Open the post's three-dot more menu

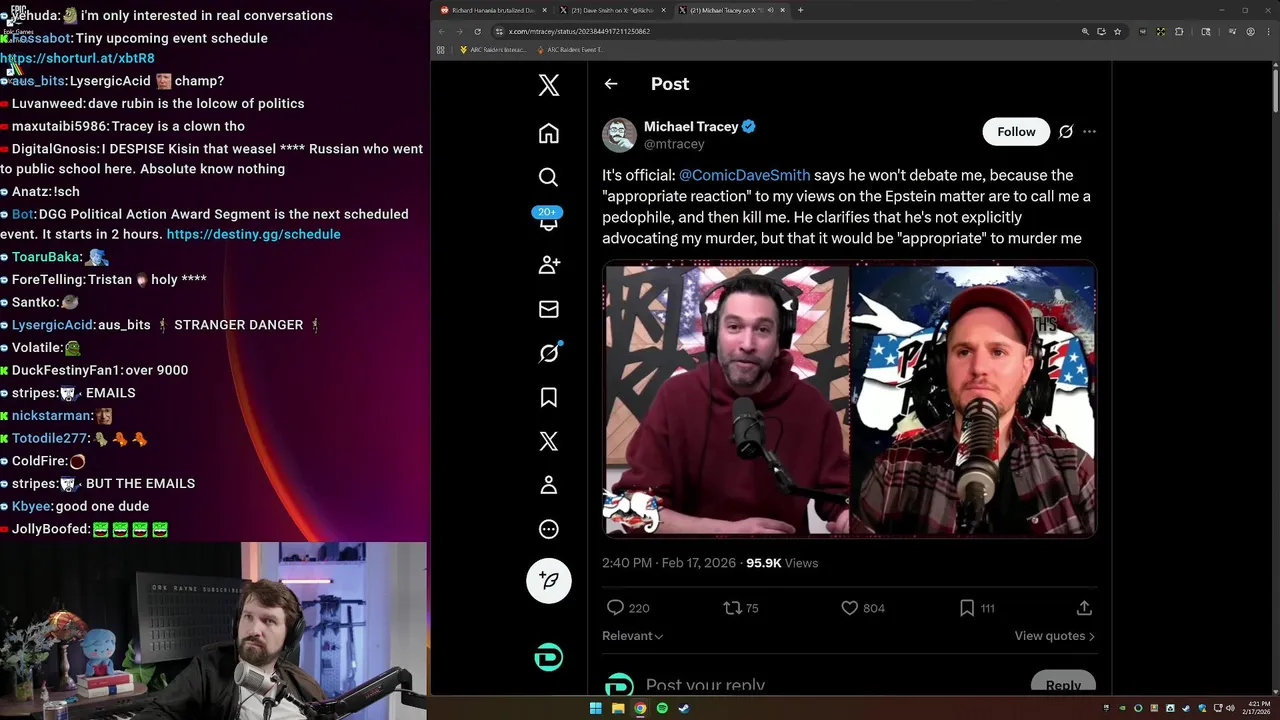[x=1089, y=132]
